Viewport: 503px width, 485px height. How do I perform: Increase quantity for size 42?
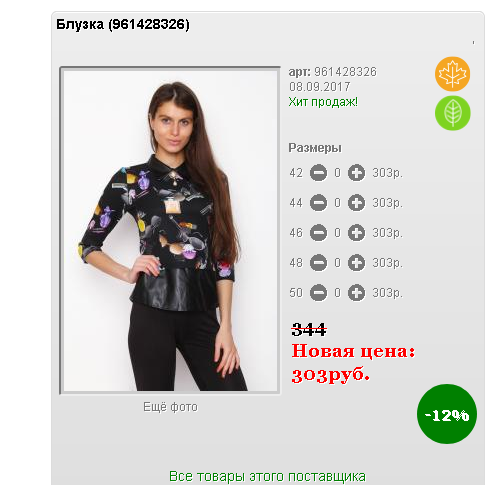pyautogui.click(x=356, y=173)
